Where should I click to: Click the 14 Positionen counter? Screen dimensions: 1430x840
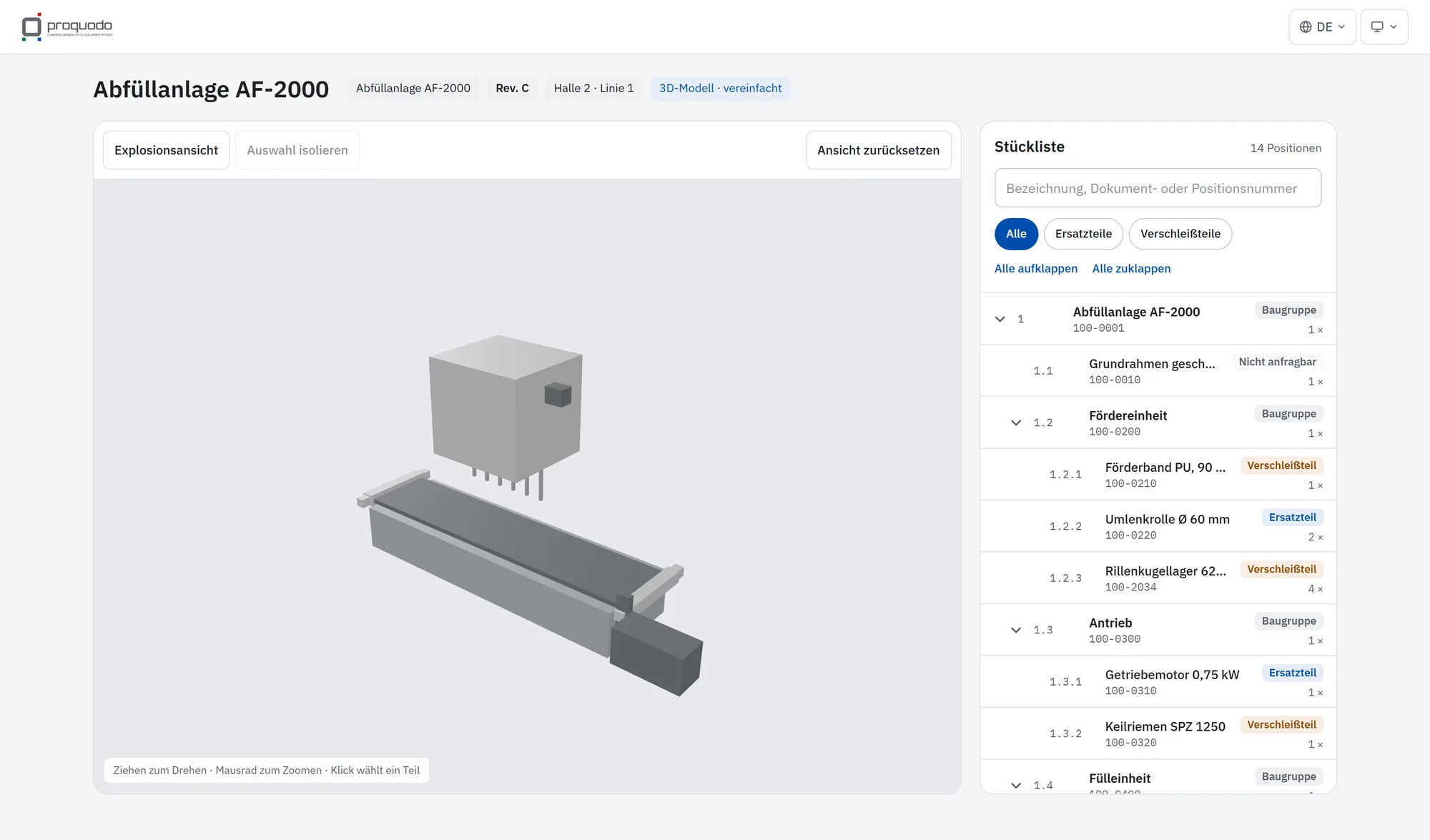click(x=1286, y=148)
